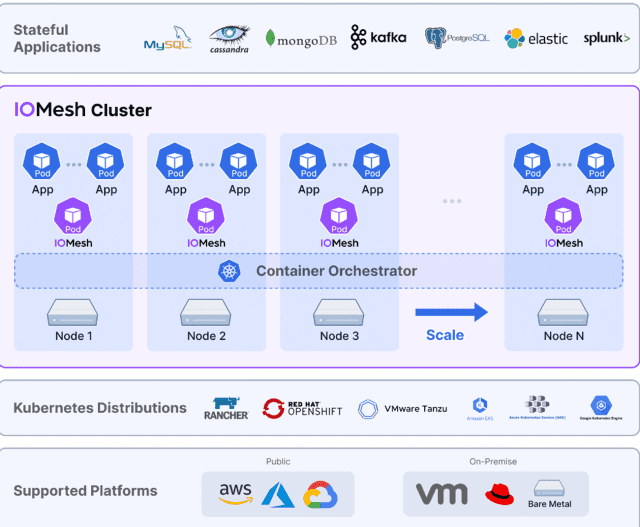Click the mongoDB leaf logo
The image size is (640, 527).
[301, 40]
